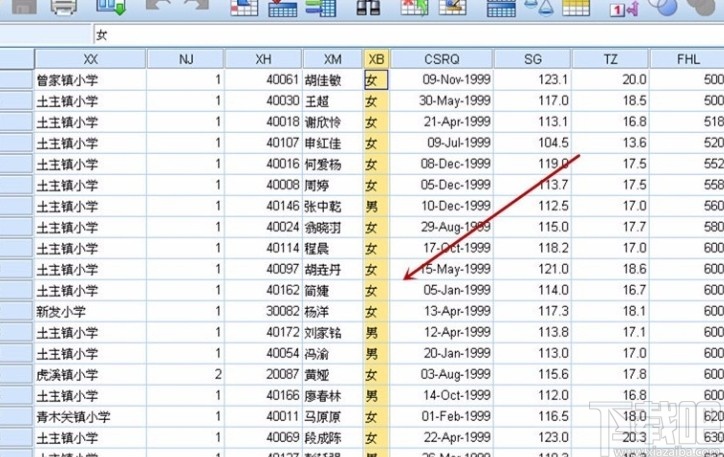
Task: Click the XH cell 20087
Action: pyautogui.click(x=263, y=374)
